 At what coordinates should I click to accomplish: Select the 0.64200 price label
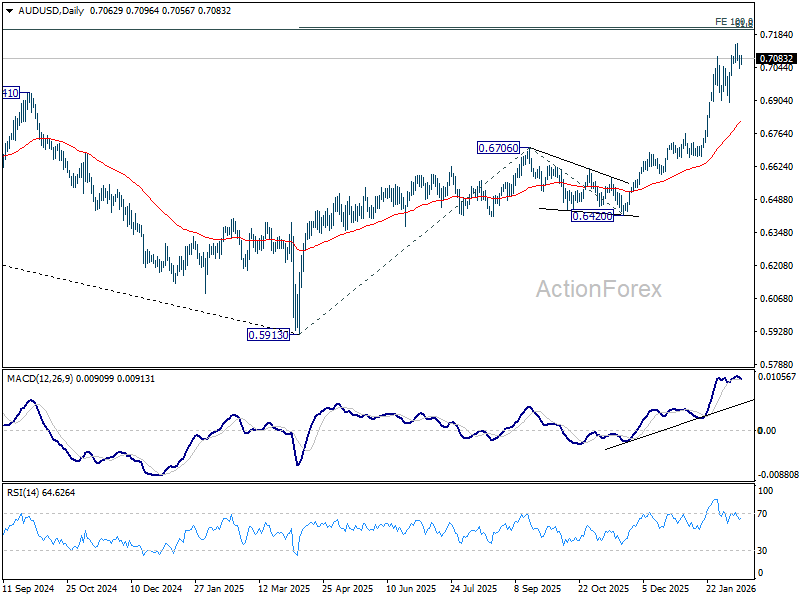(591, 216)
